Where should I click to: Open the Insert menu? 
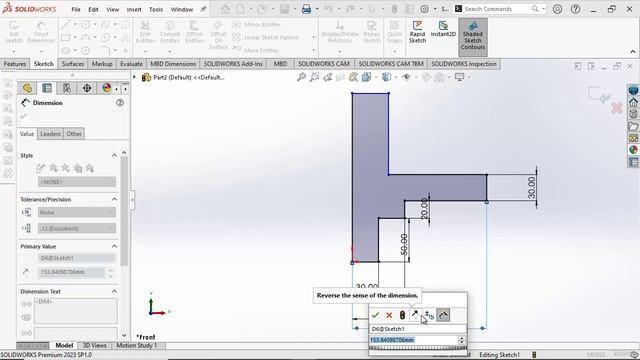pos(134,9)
